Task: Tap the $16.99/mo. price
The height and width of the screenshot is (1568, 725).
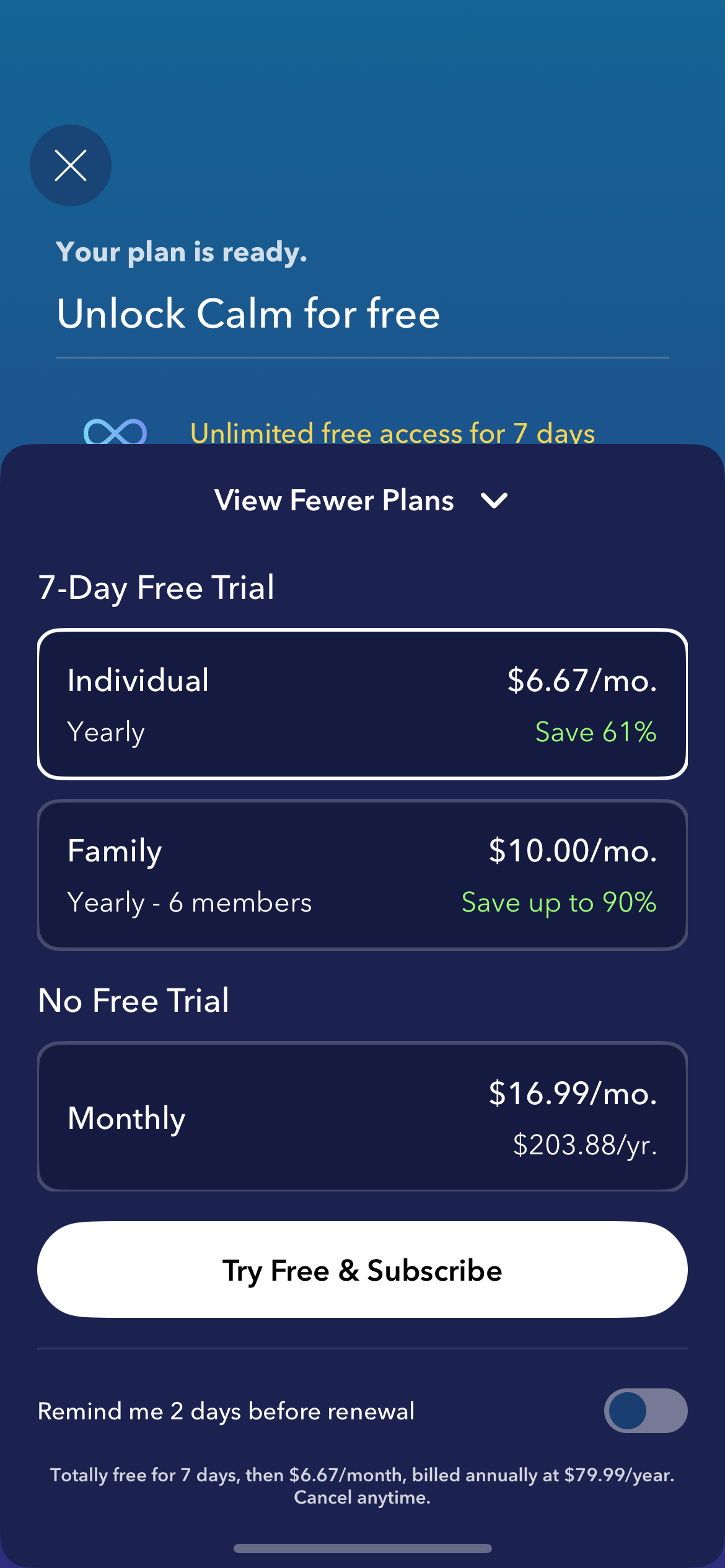Action: coord(573,1094)
